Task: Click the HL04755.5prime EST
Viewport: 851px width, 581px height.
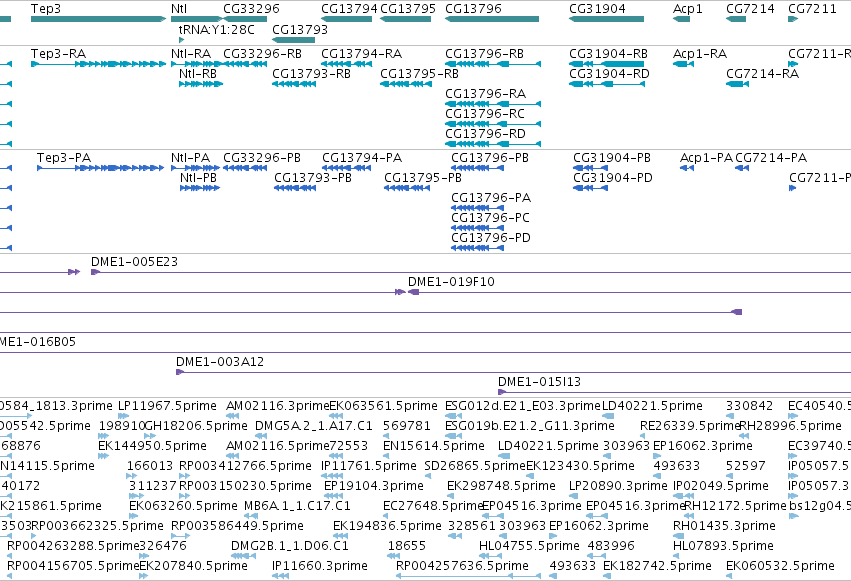Action: tap(491, 556)
